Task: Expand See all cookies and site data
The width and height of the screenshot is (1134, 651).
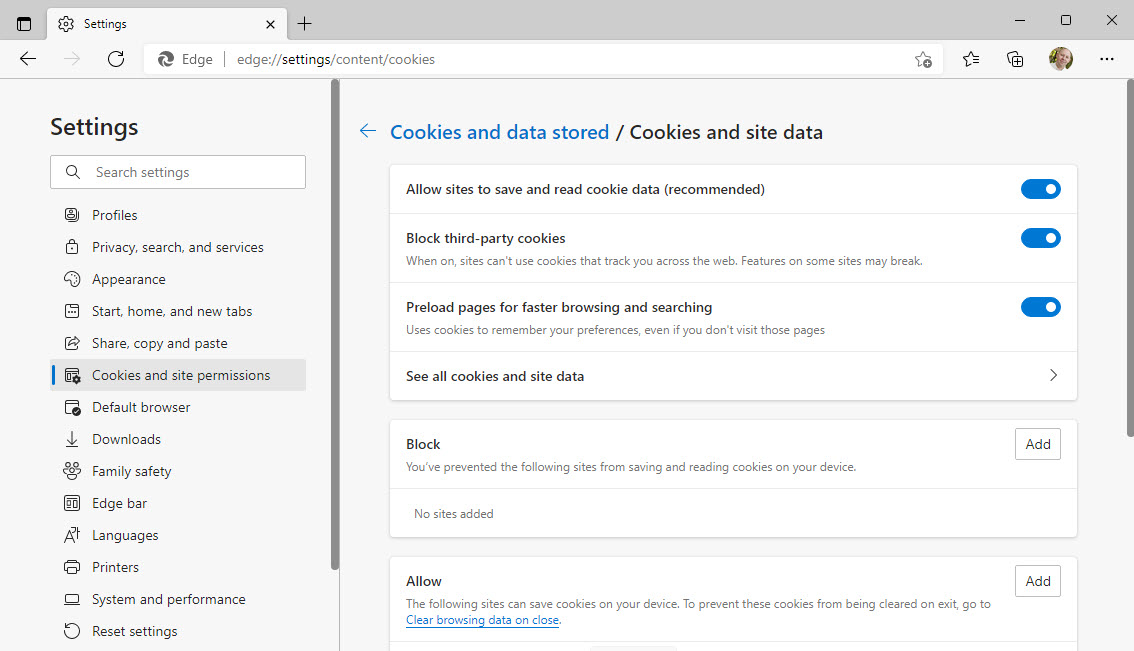Action: [733, 376]
